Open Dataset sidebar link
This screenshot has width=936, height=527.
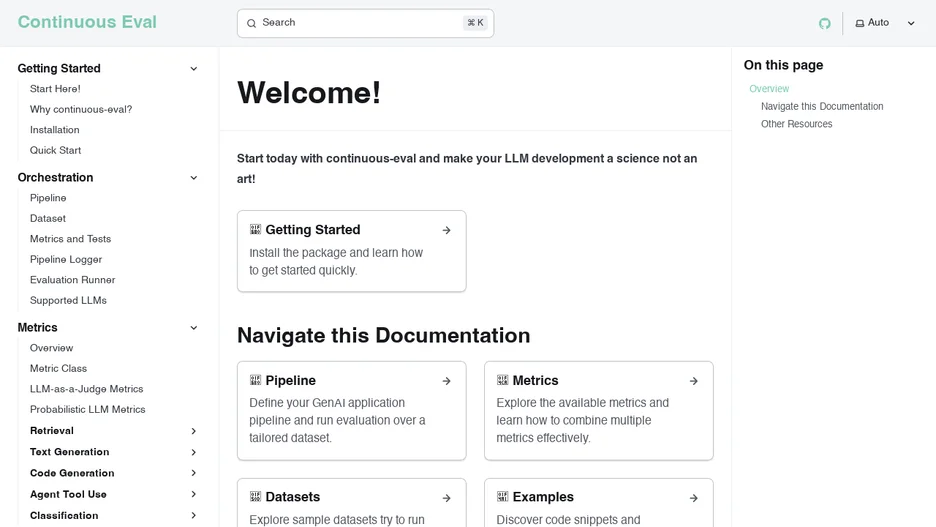(48, 218)
